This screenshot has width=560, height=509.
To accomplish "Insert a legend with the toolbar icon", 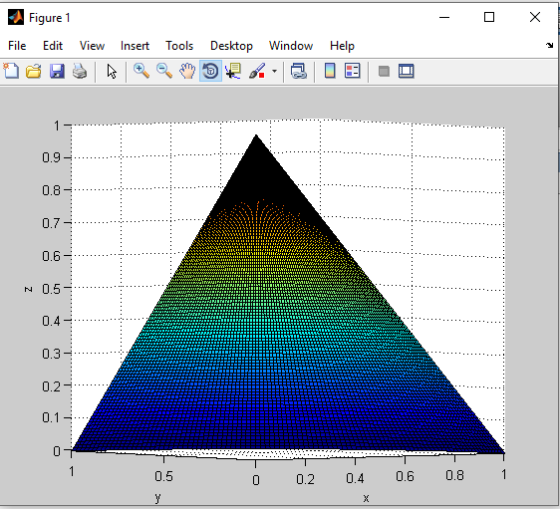I will 352,71.
